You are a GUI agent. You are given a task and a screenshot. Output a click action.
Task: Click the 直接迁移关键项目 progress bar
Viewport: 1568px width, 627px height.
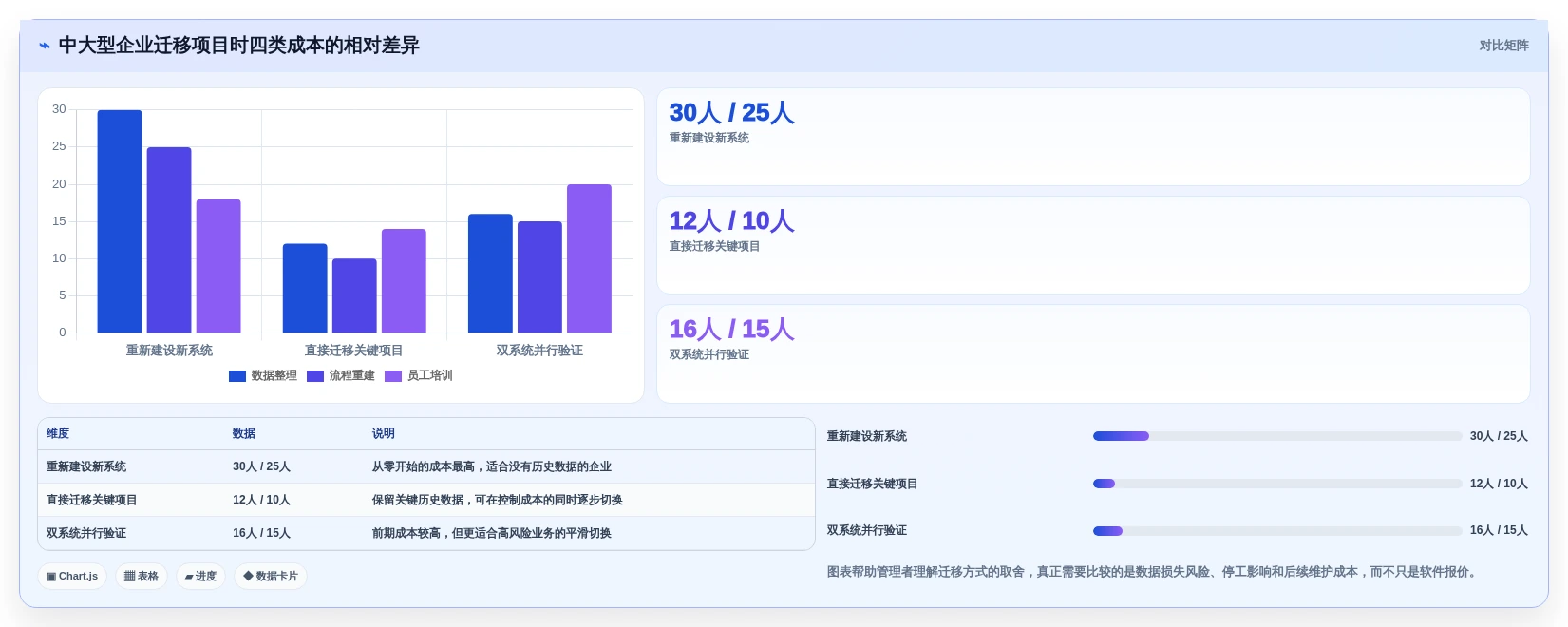coord(1277,484)
